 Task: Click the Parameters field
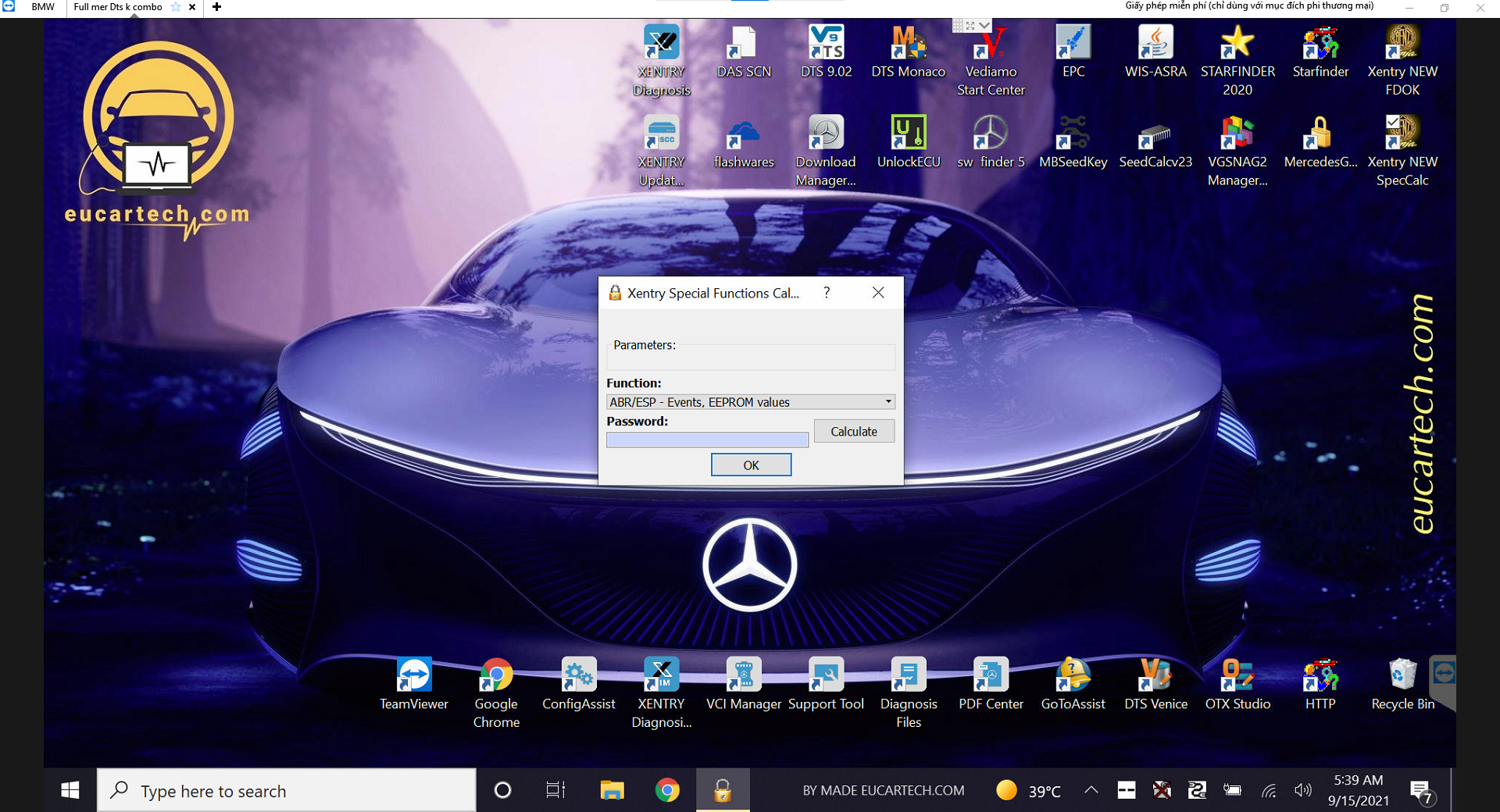click(751, 358)
